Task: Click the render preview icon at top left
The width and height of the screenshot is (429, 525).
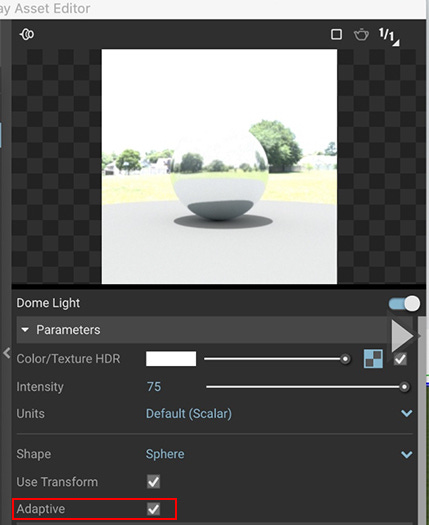Action: point(27,34)
